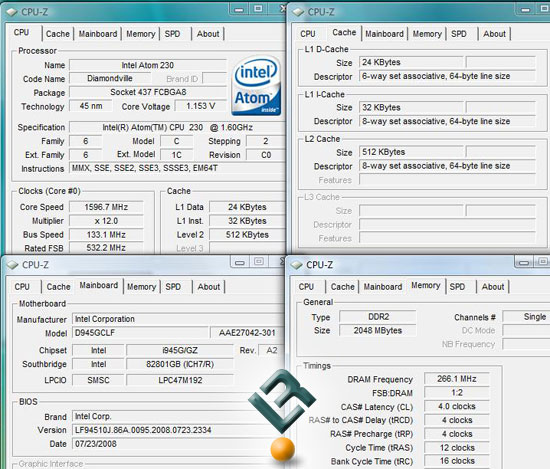
Task: Select SPD tab in the Motherboard window
Action: coord(173,287)
